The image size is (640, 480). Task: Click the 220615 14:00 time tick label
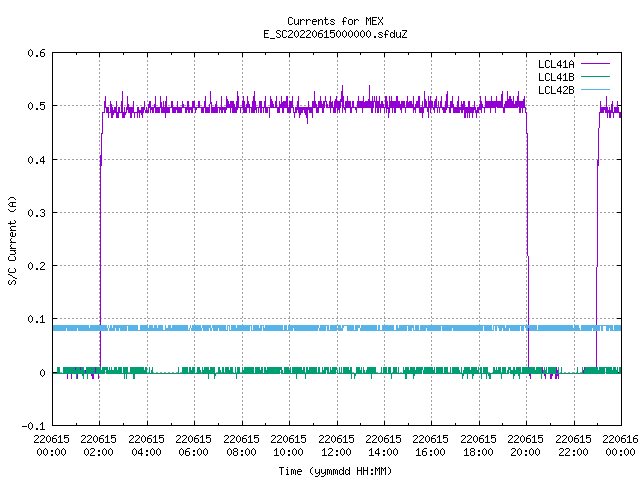[x=383, y=445]
